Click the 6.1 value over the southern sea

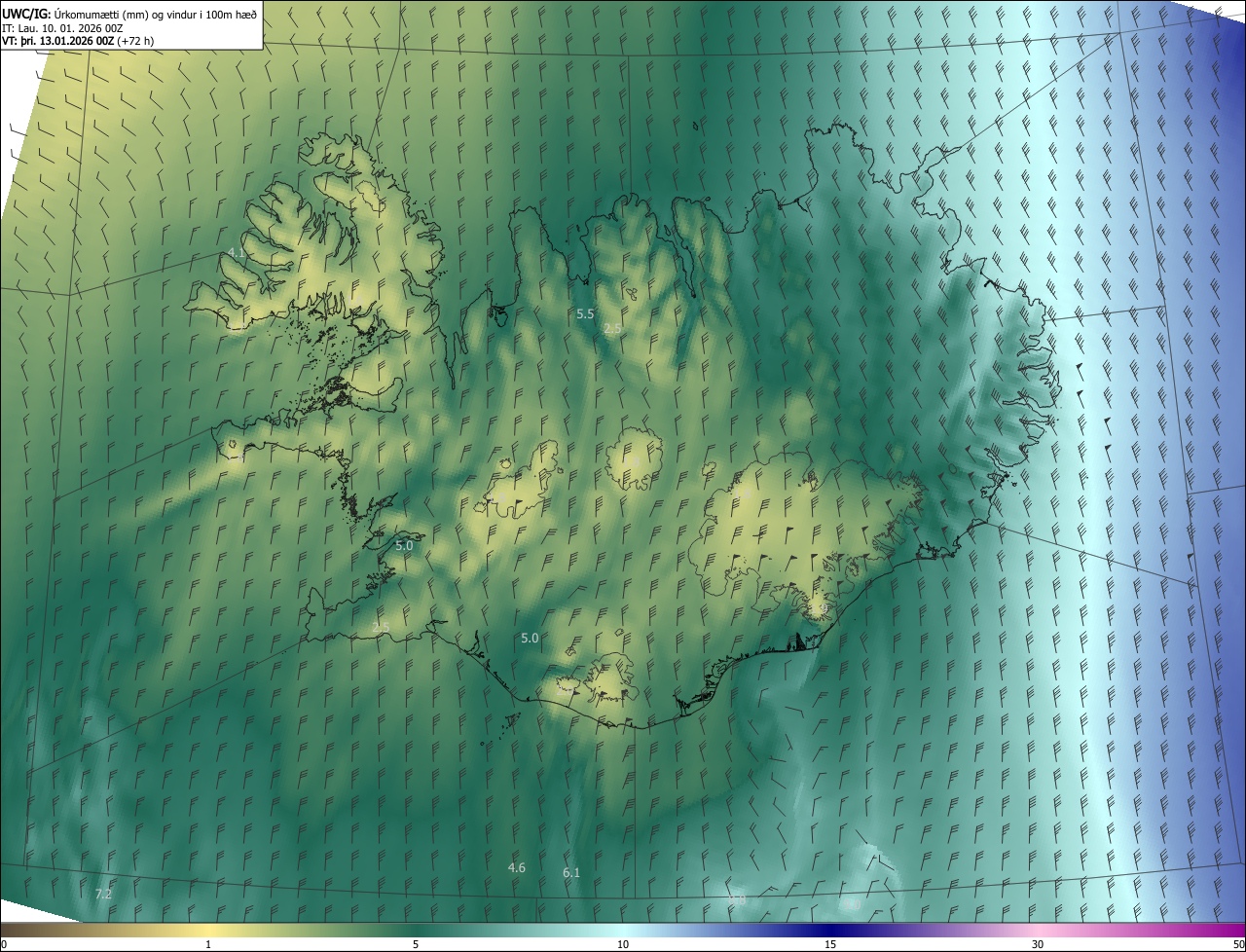pos(571,873)
